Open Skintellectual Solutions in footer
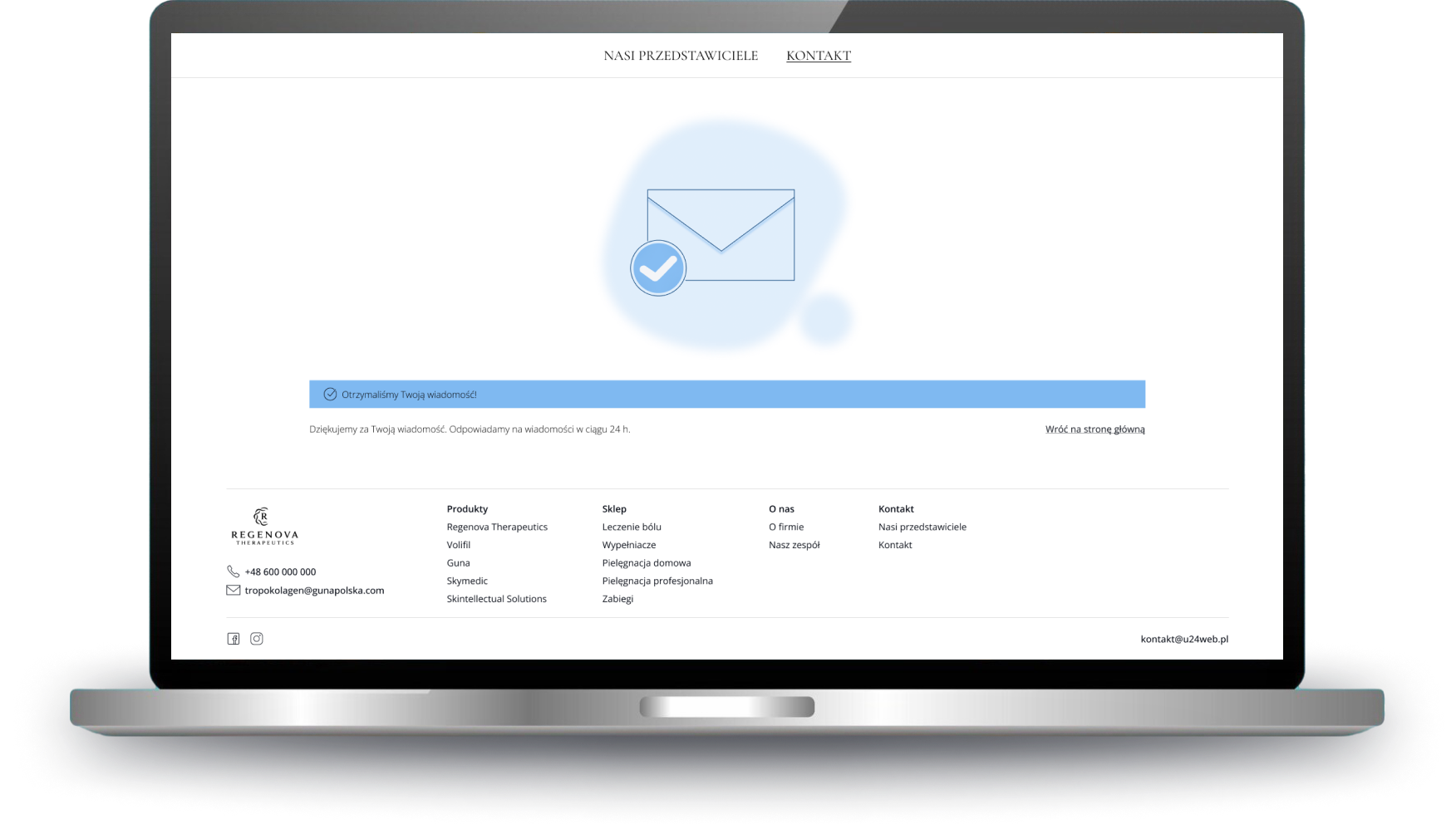 point(496,599)
